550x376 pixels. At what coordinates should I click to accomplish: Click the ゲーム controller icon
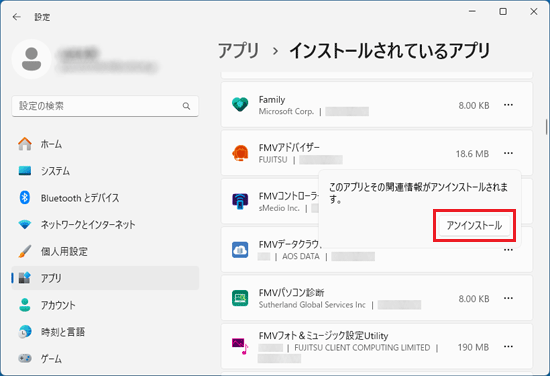(25, 358)
